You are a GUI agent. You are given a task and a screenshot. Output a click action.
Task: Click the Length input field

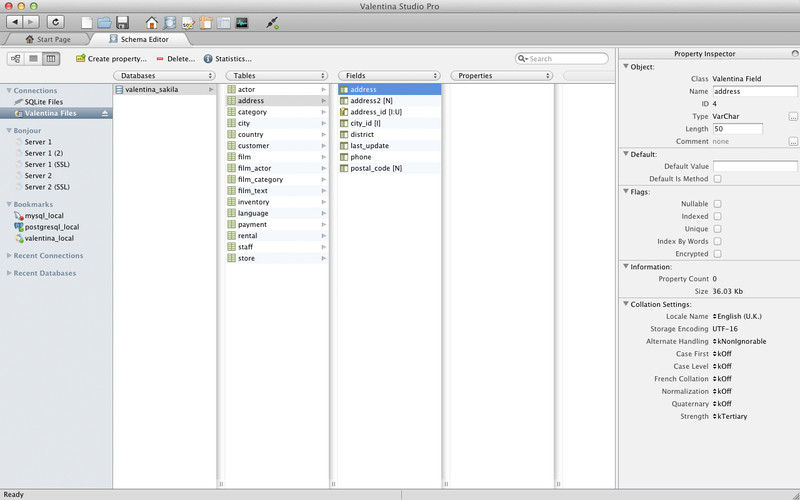point(737,129)
